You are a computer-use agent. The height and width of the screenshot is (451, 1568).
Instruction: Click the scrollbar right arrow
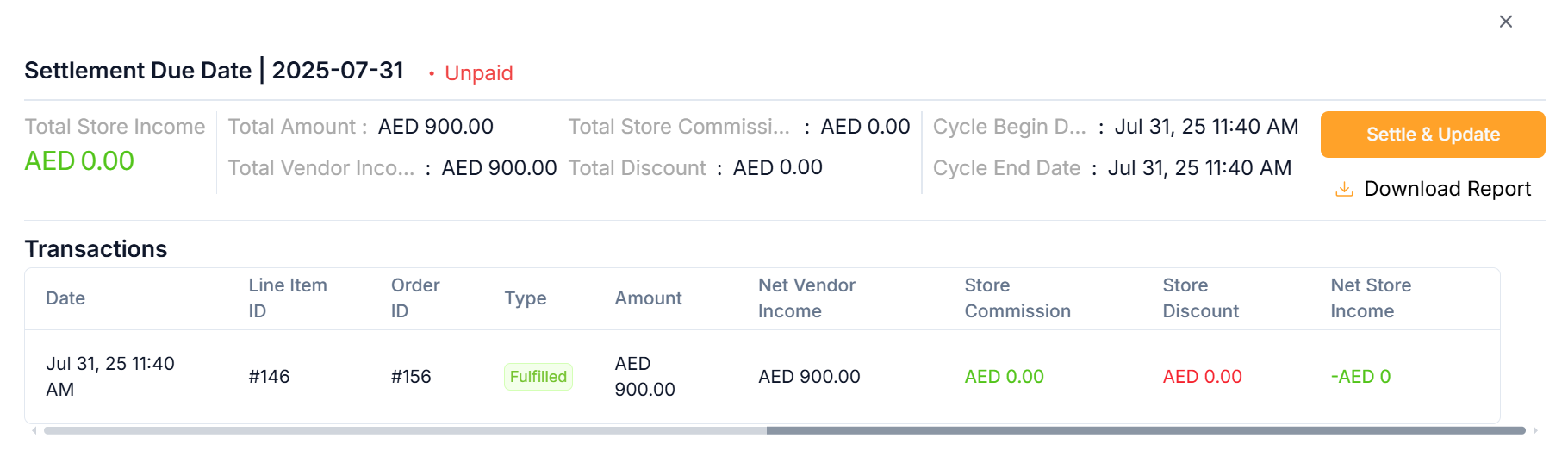pyautogui.click(x=1534, y=430)
